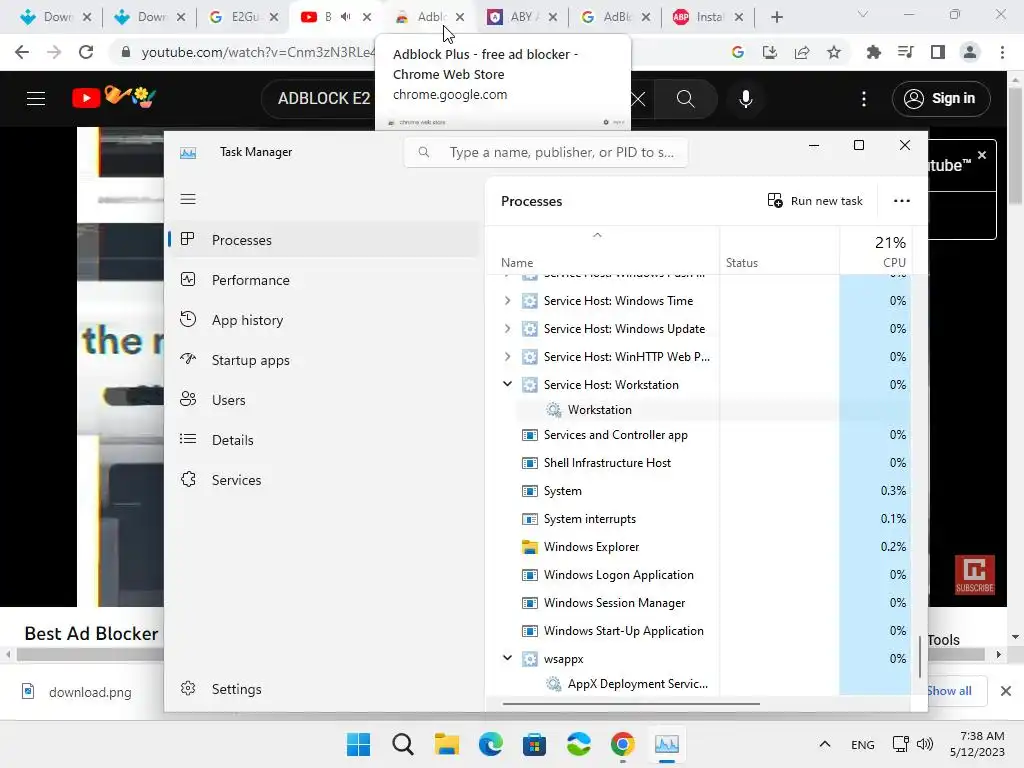Open Chrome profile avatar
The width and height of the screenshot is (1024, 768).
point(970,52)
